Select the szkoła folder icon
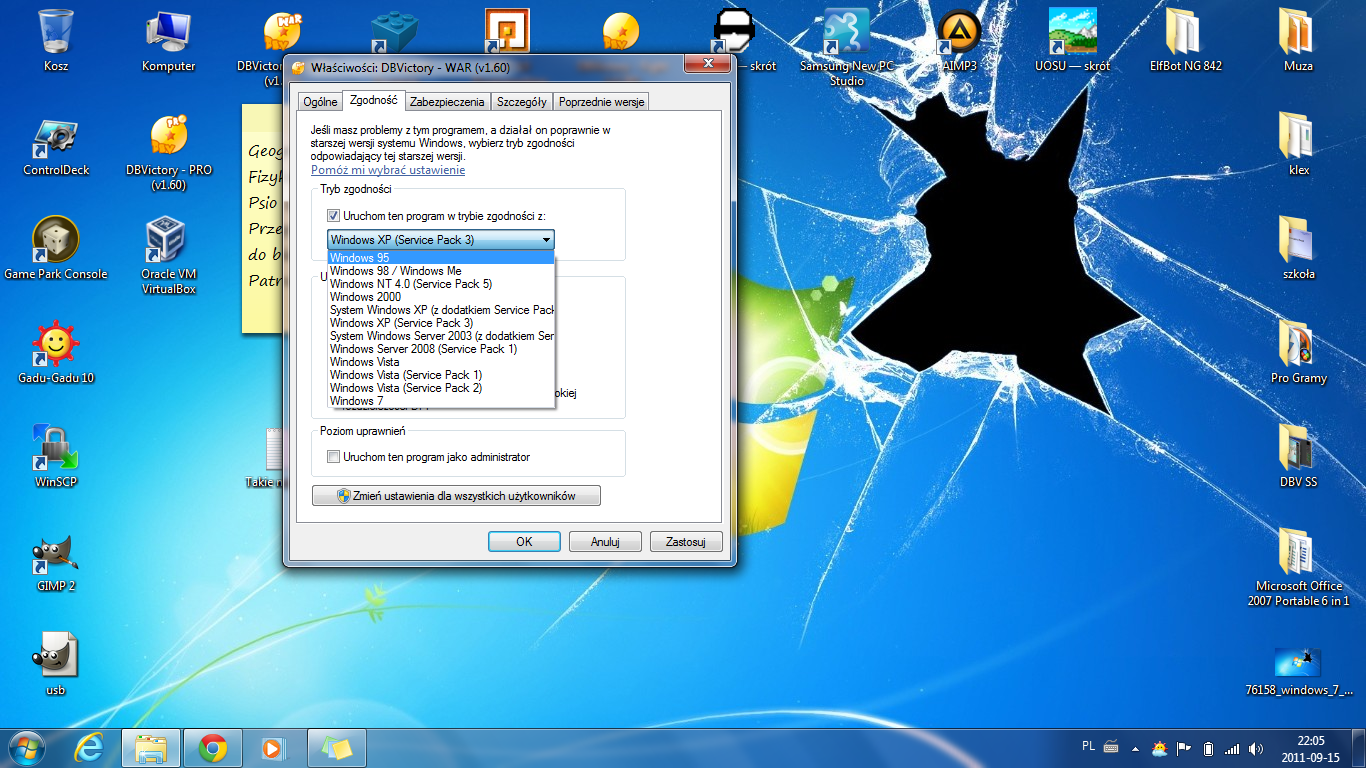The image size is (1366, 768). [1298, 248]
